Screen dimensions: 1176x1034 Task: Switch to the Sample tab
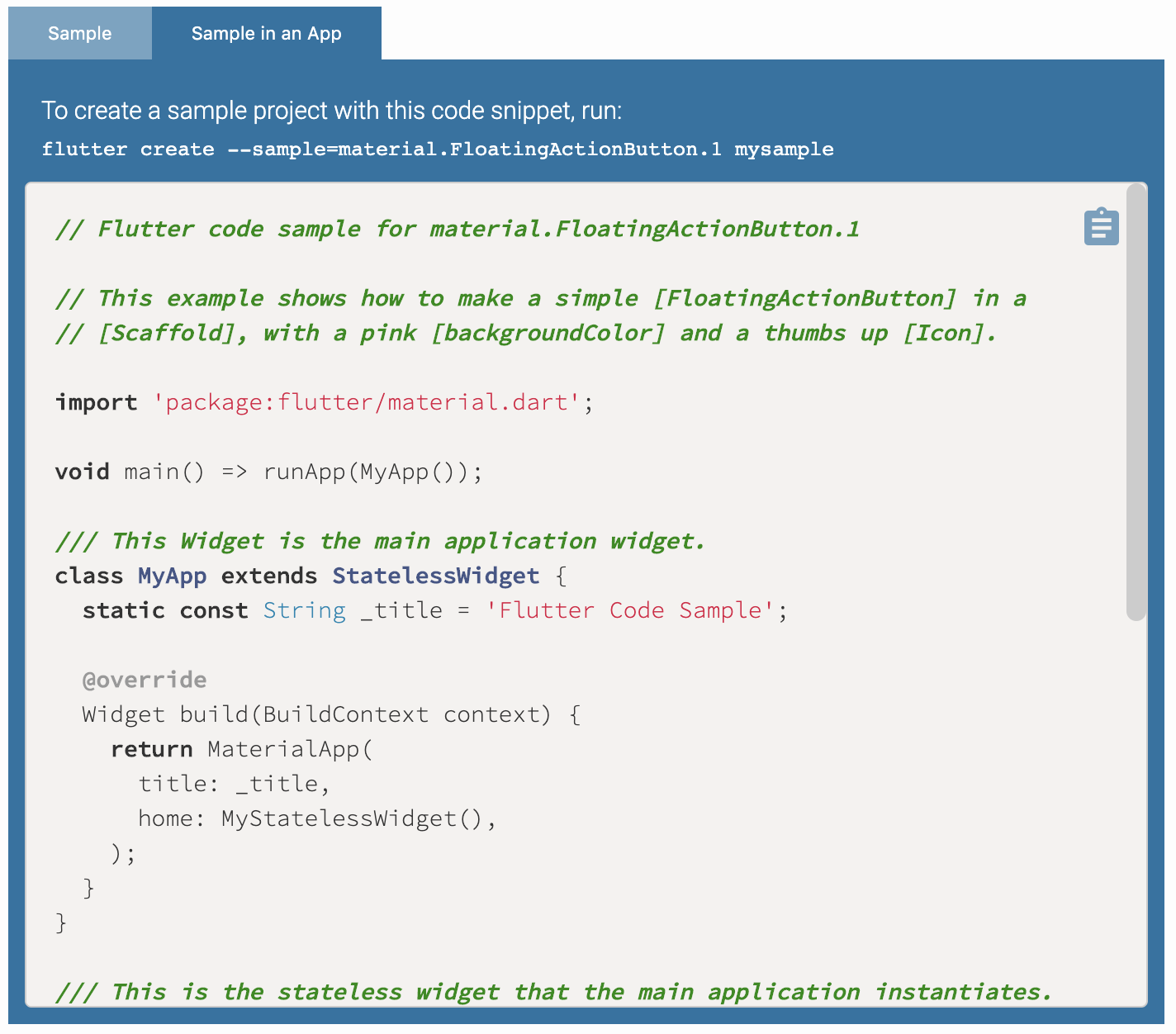[x=79, y=34]
